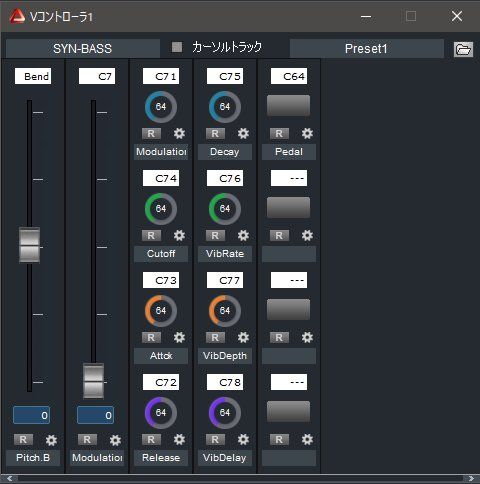480x484 pixels.
Task: Open gear settings for Pitch.B fader
Action: [51, 440]
